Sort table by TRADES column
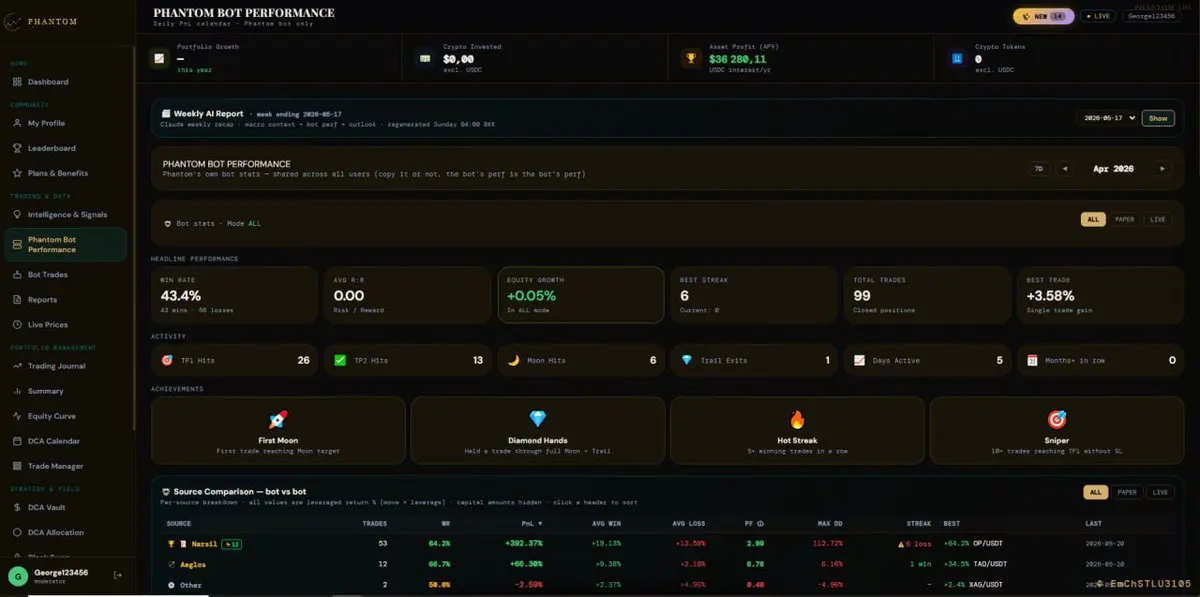 click(373, 523)
